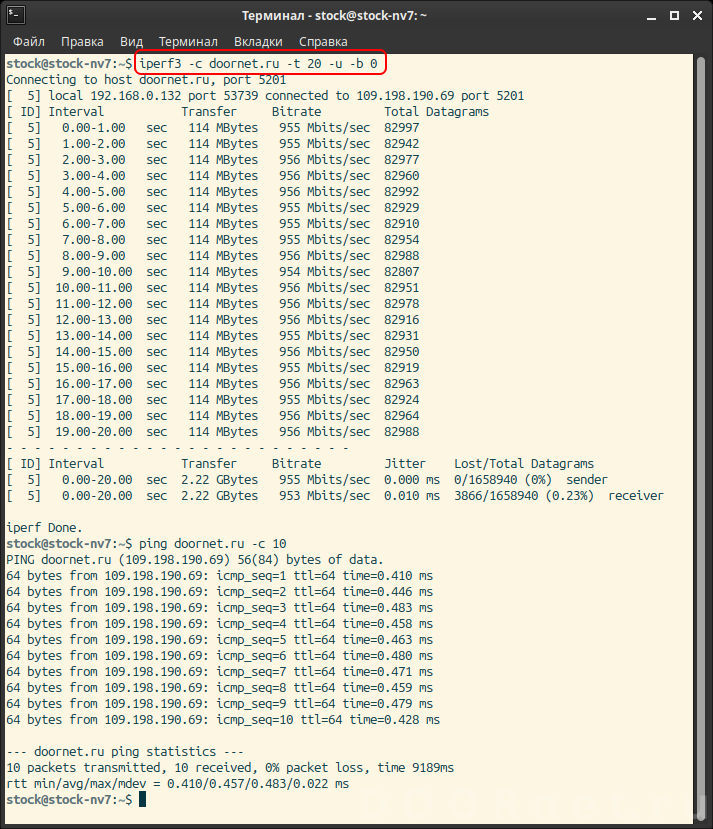Maximize the terminal window
Image resolution: width=713 pixels, height=829 pixels.
[x=673, y=16]
